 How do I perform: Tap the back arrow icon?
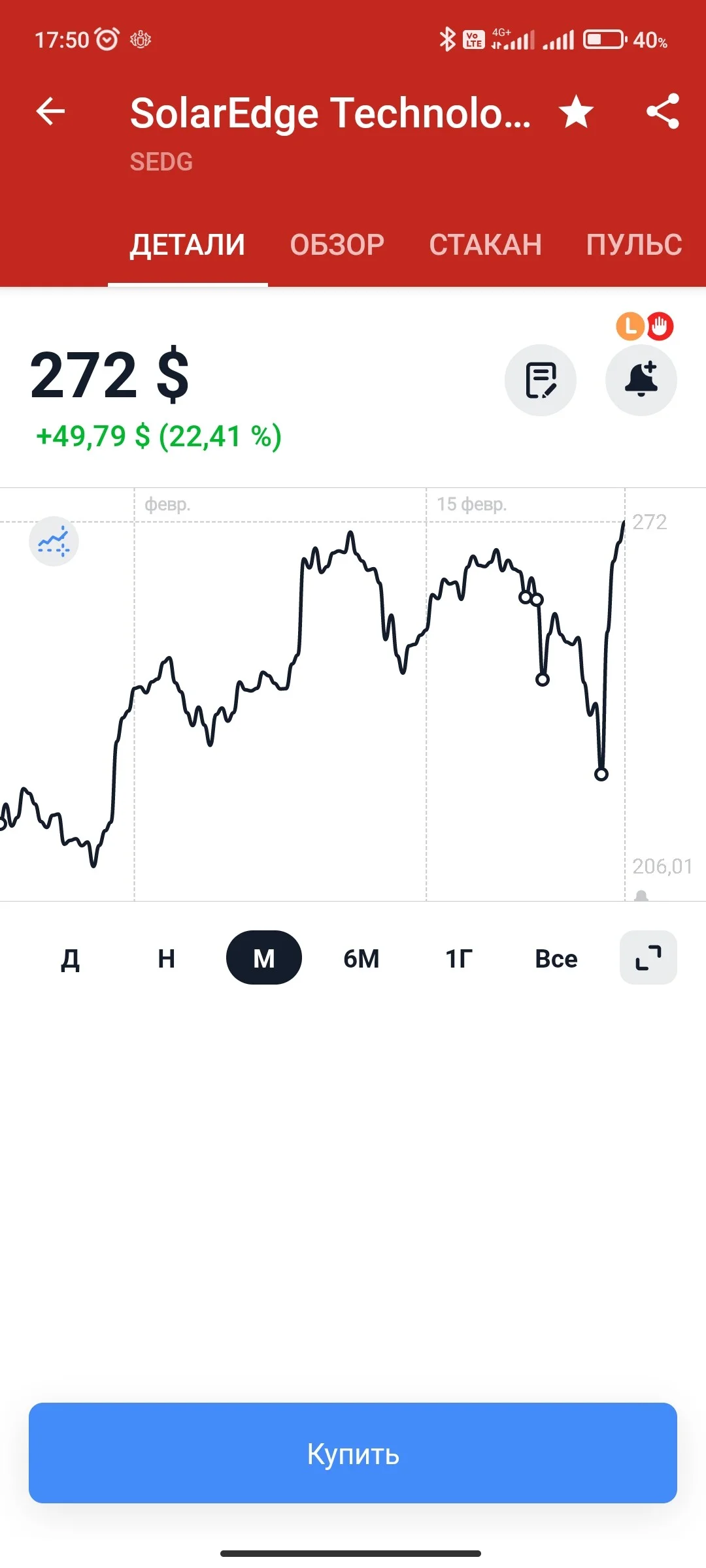[x=50, y=111]
